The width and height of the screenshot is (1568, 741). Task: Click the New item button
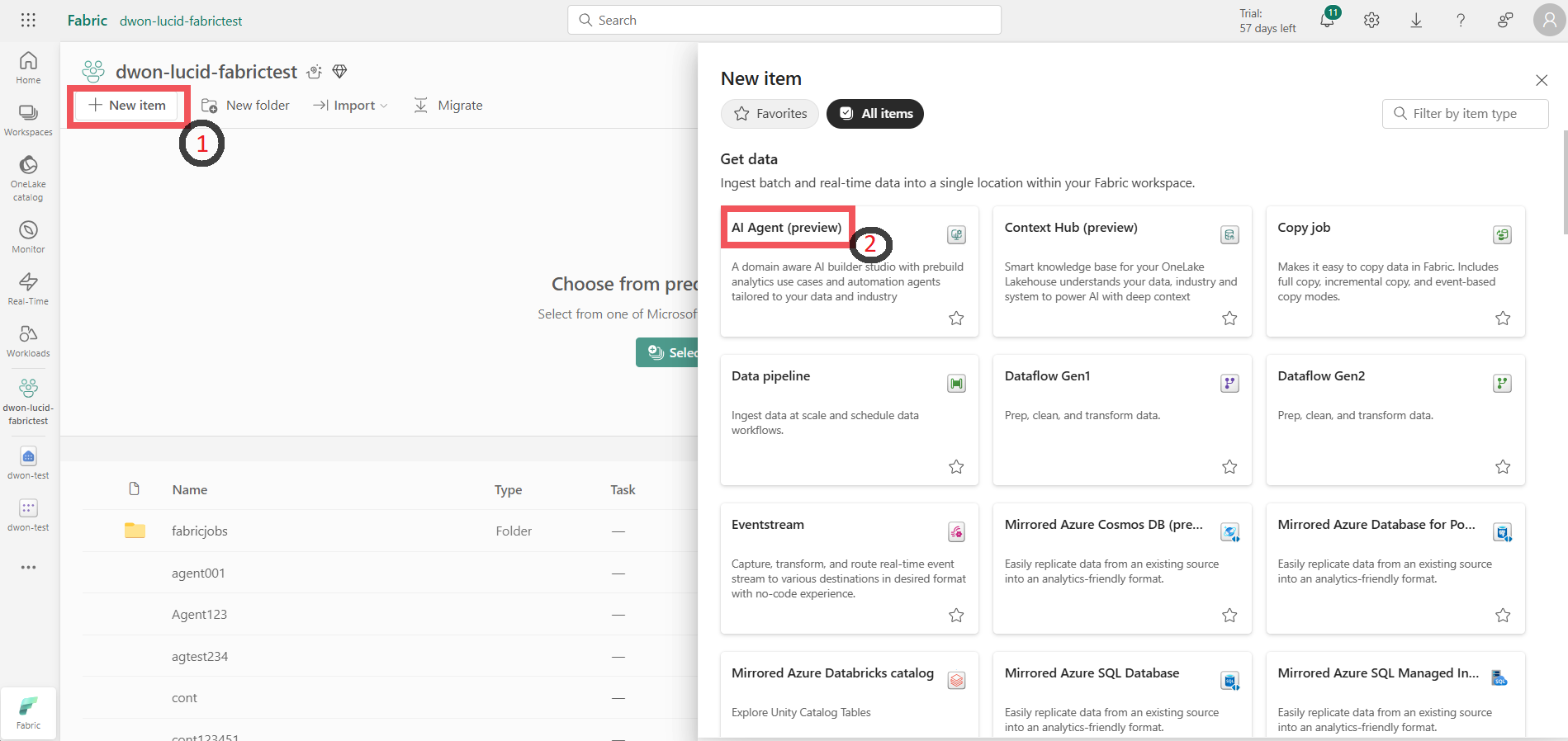click(x=128, y=106)
